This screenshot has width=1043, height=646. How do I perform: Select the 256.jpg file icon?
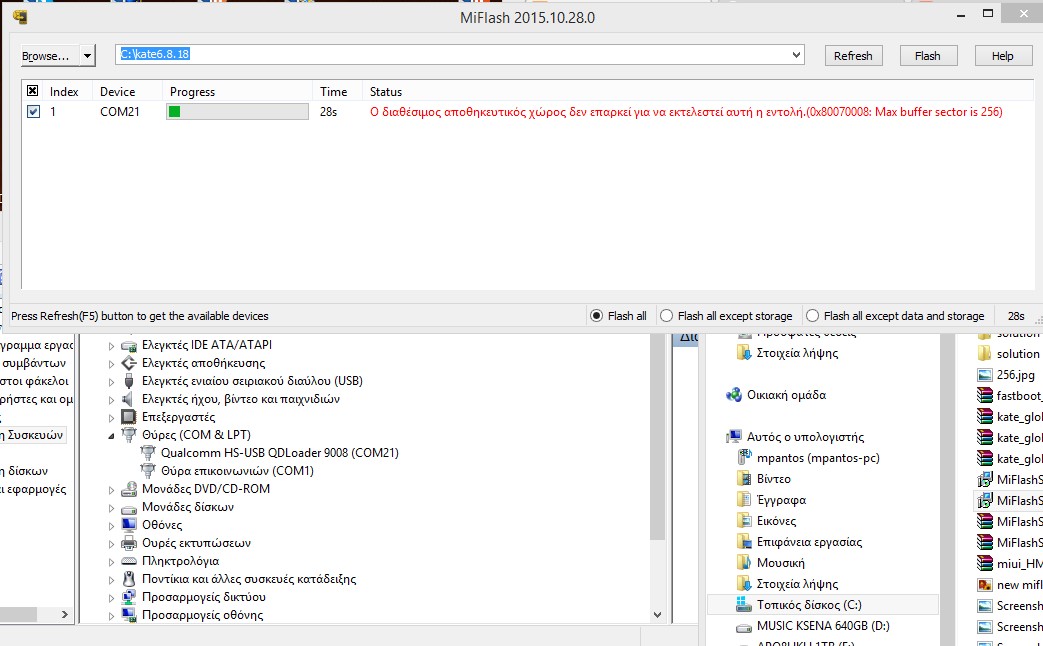click(984, 375)
